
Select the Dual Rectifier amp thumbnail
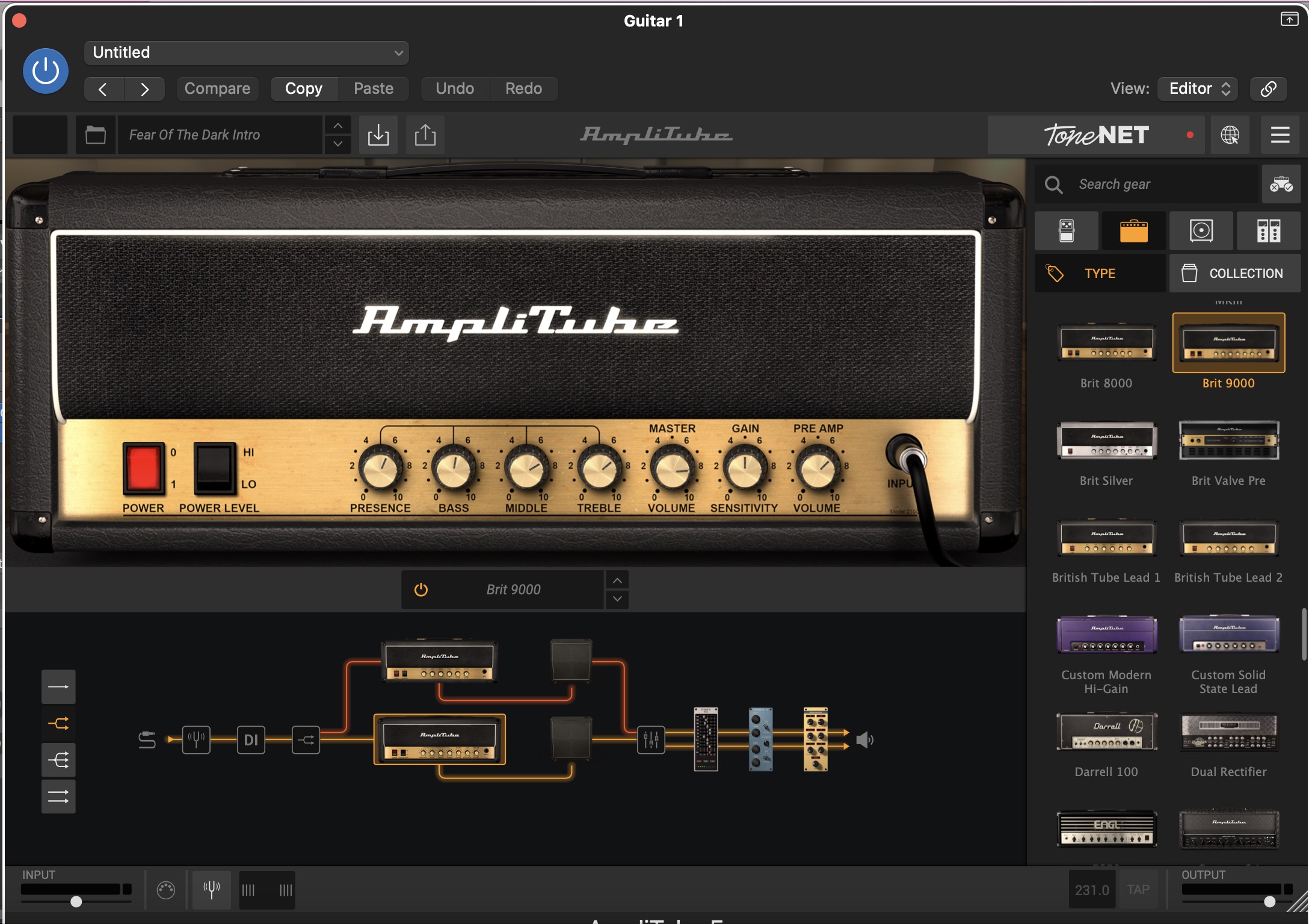(x=1228, y=732)
